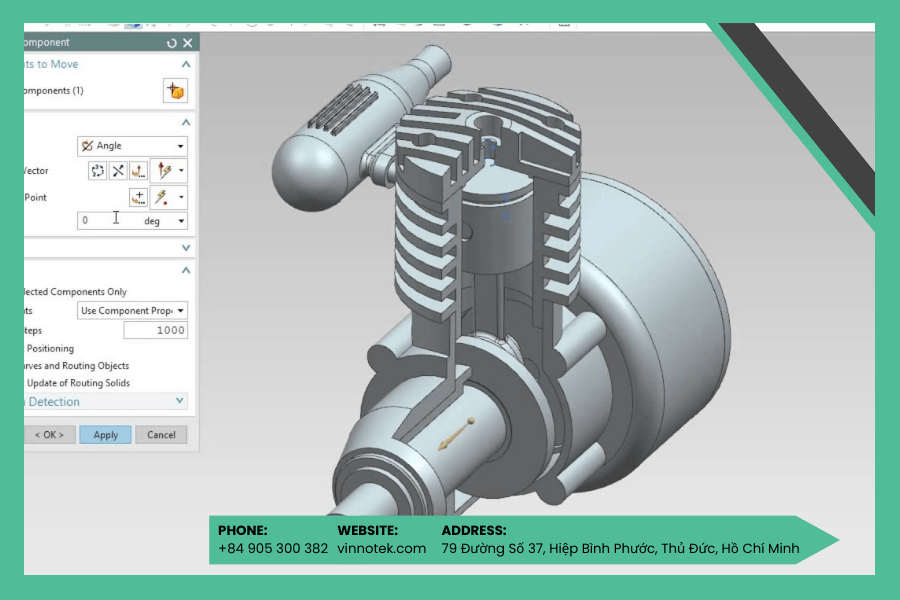Click the Update of Routing Solids label

pos(78,383)
